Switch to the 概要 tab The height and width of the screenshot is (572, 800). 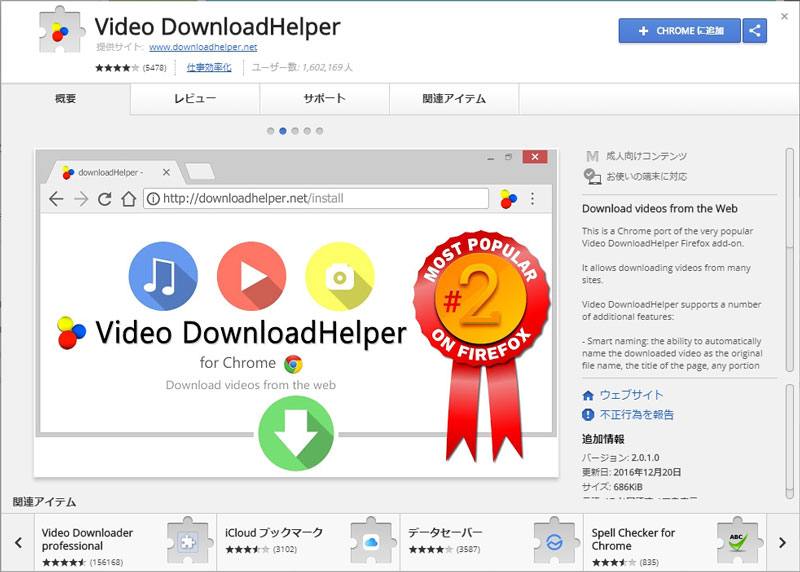coord(65,98)
